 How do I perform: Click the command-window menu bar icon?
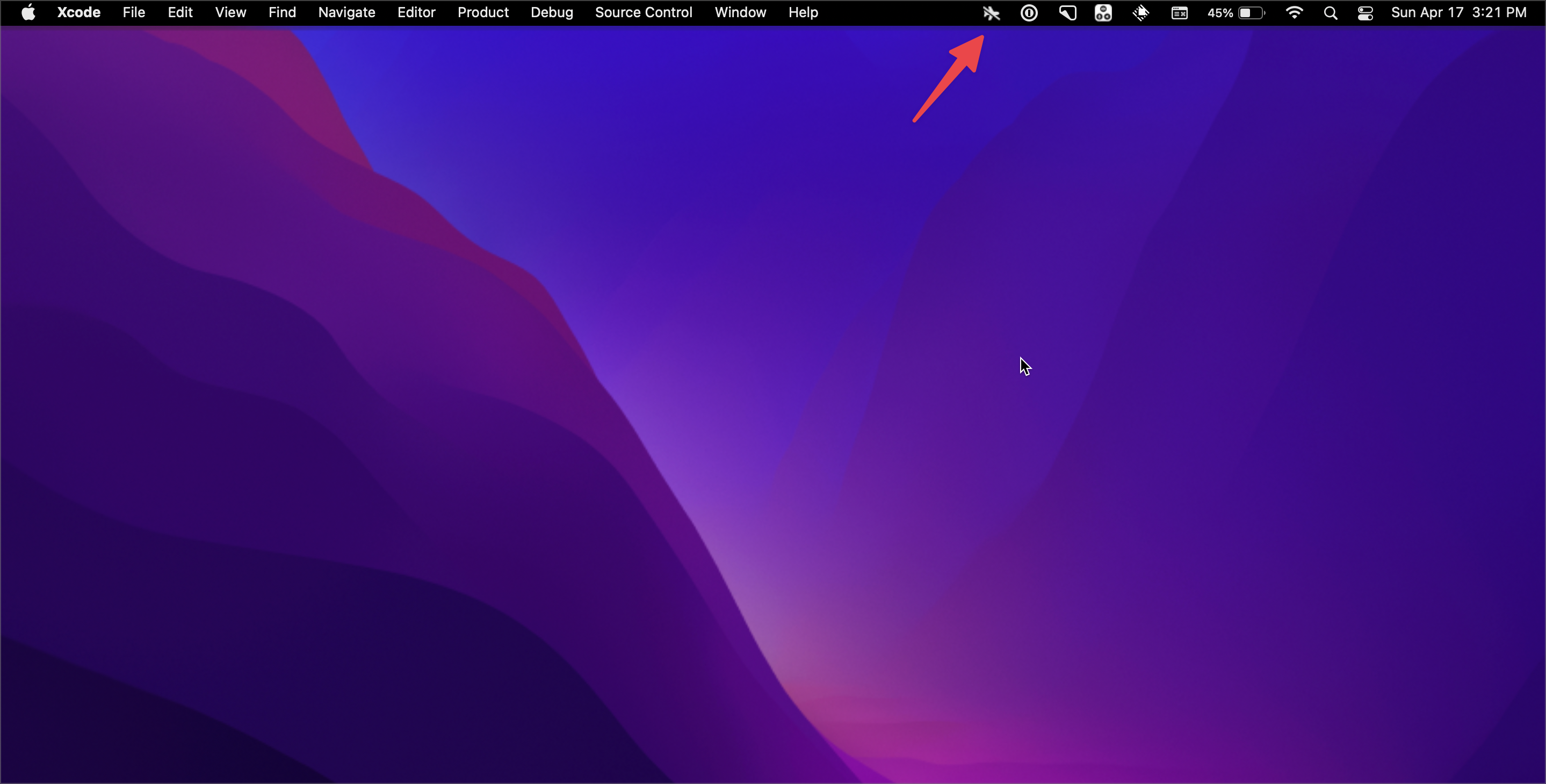[x=1179, y=12]
